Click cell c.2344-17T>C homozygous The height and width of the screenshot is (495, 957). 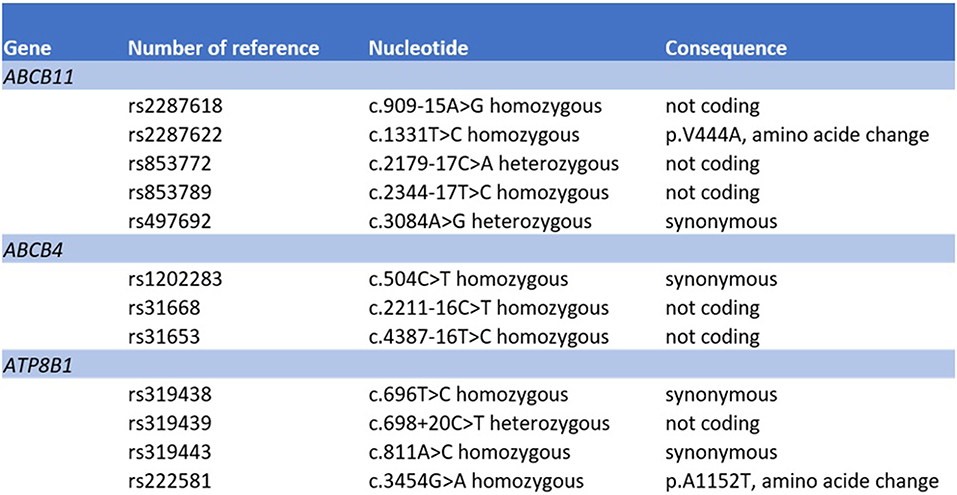[x=488, y=193]
